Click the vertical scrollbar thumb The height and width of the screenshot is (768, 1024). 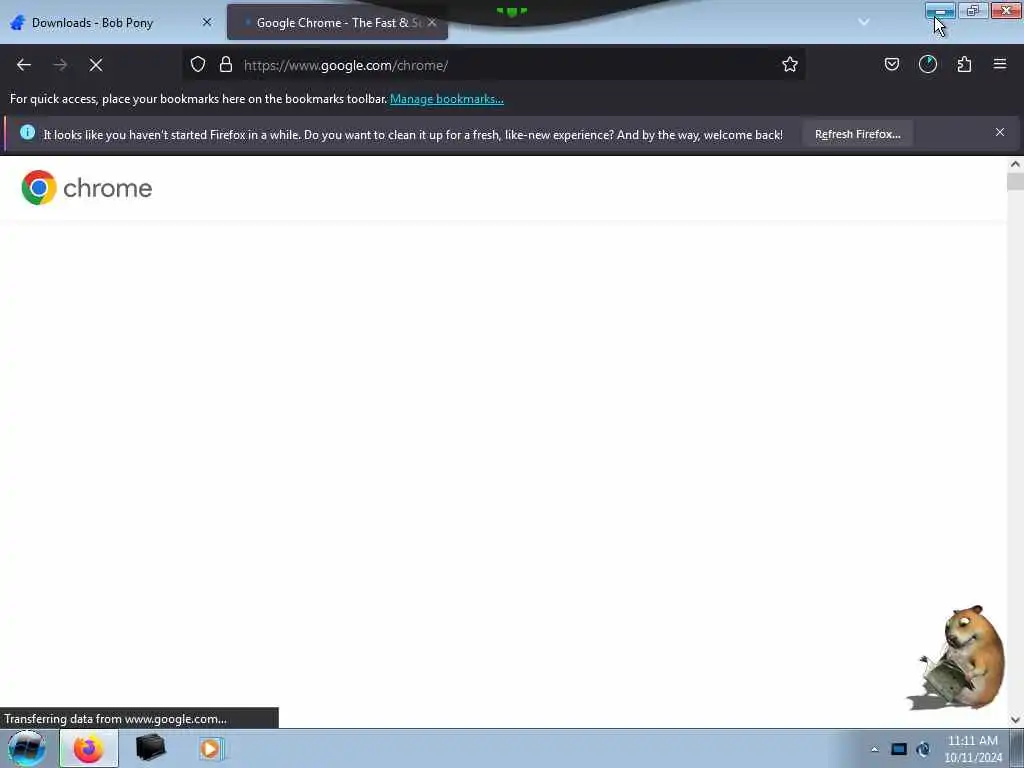click(1015, 182)
